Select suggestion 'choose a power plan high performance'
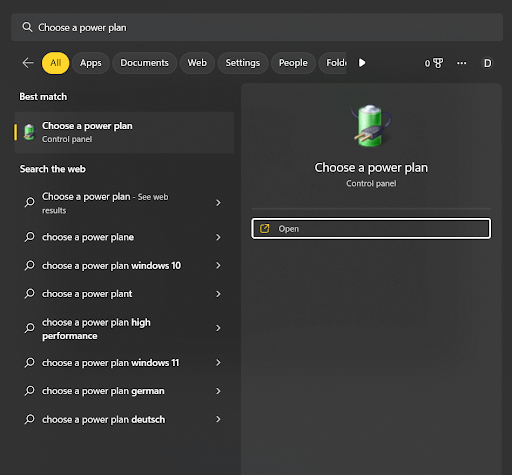This screenshot has height=475, width=512. tap(124, 328)
